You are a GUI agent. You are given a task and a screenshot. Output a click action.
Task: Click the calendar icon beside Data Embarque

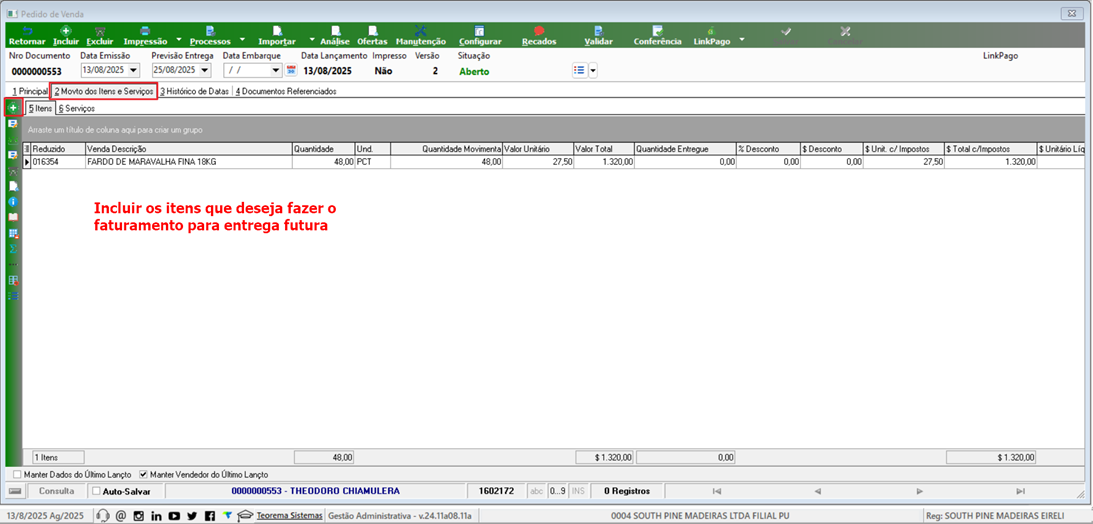(x=291, y=70)
